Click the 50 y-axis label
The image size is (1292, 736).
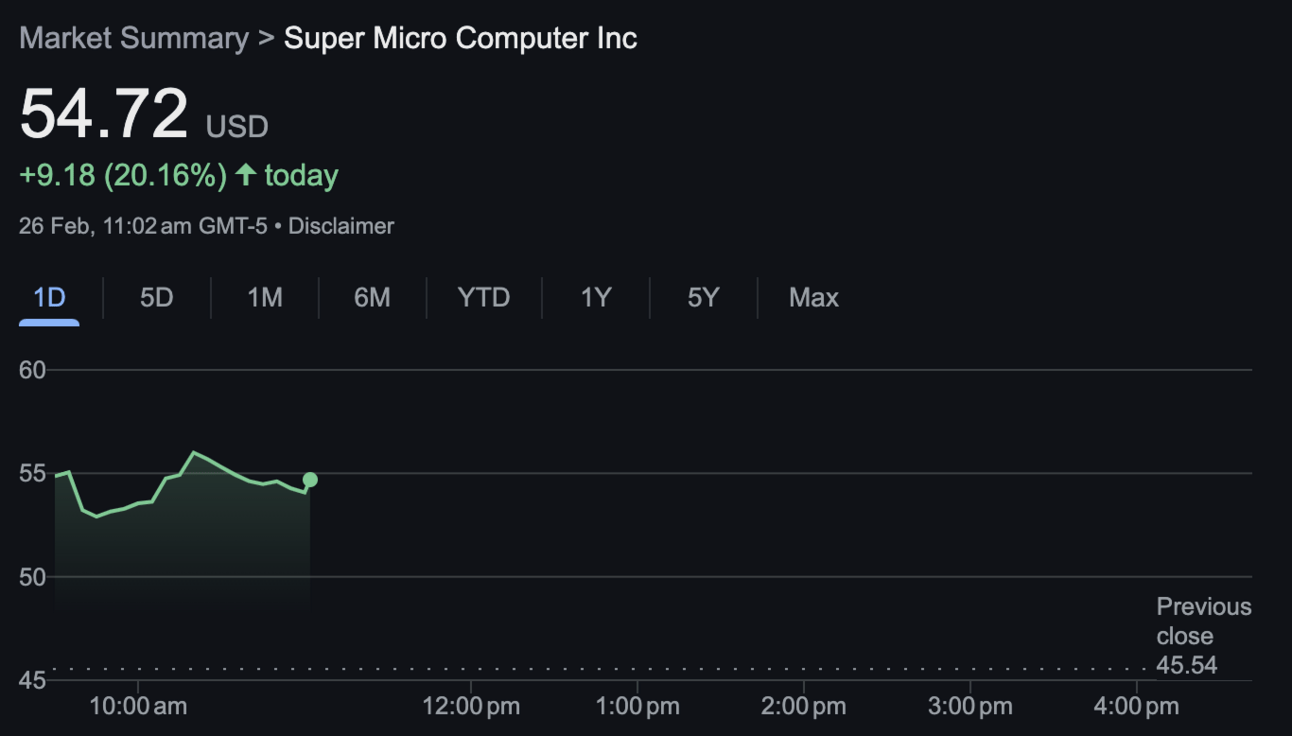click(x=32, y=577)
